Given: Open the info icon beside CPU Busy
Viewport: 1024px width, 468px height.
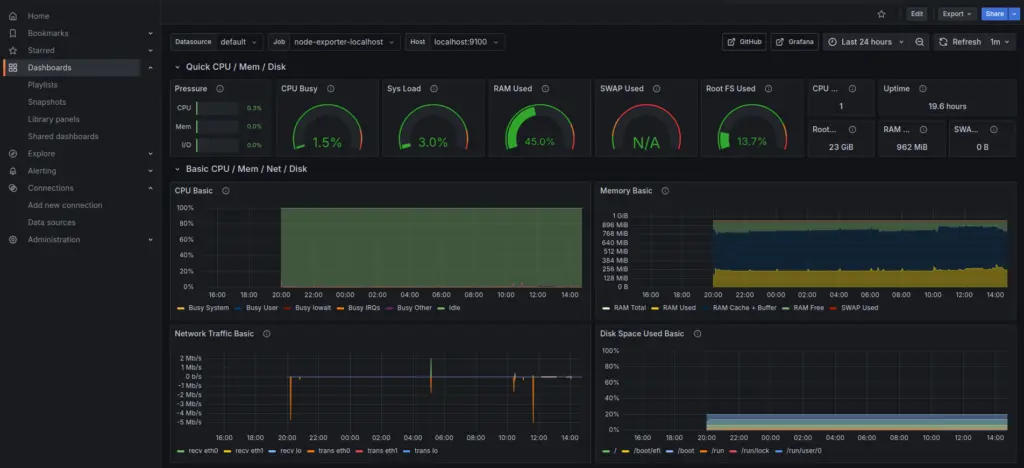Looking at the screenshot, I should [330, 89].
